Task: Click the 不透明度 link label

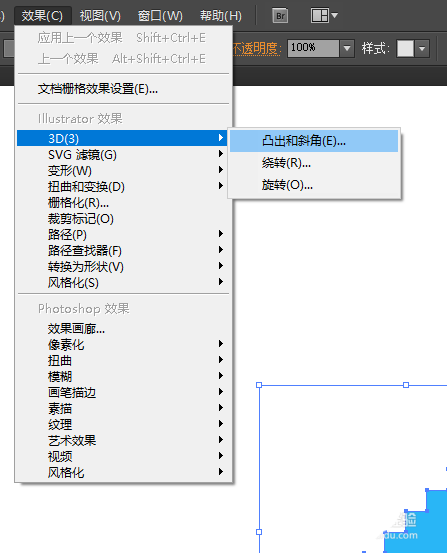Action: [x=257, y=48]
